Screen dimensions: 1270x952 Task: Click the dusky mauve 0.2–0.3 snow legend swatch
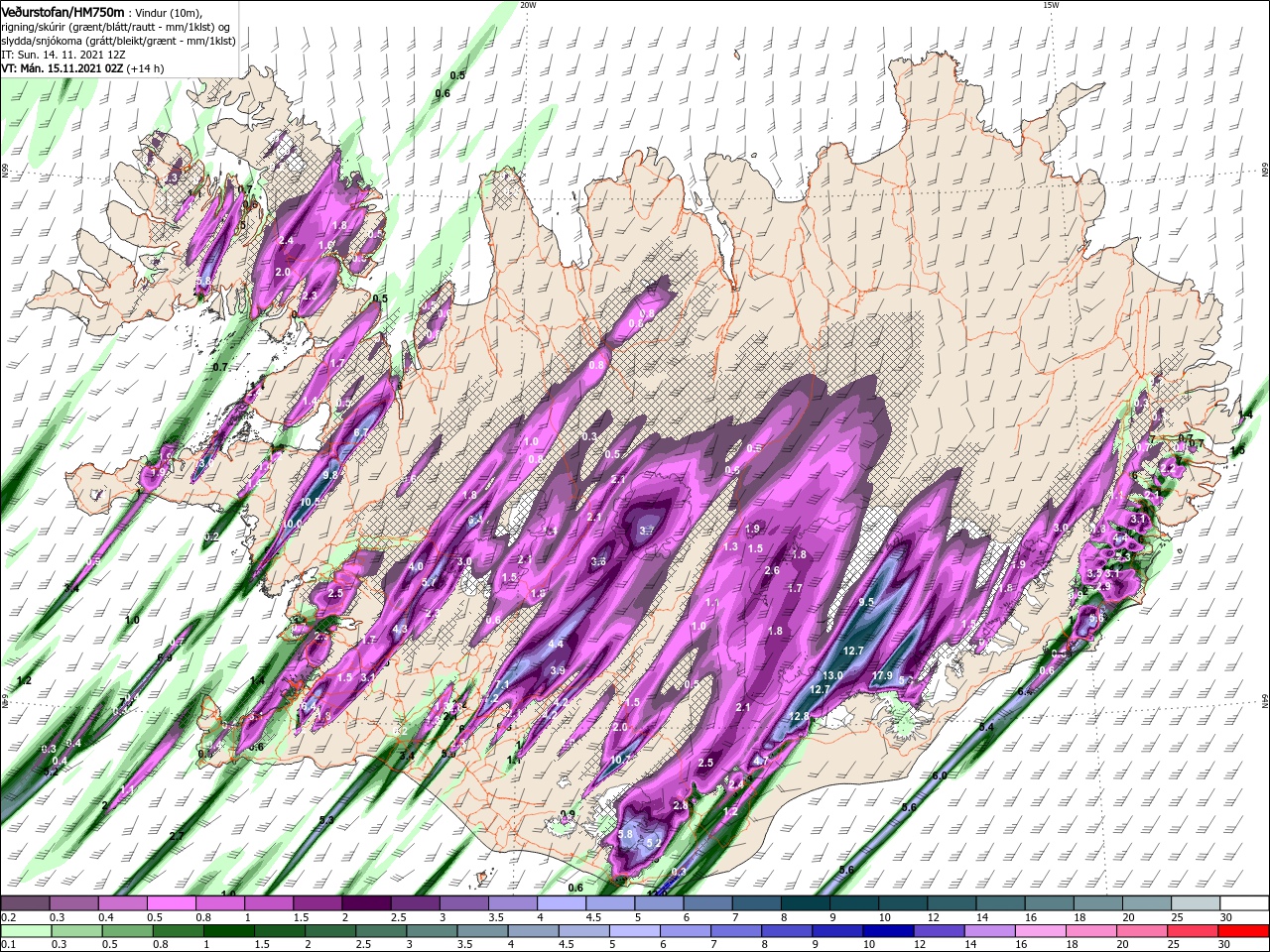[25, 903]
